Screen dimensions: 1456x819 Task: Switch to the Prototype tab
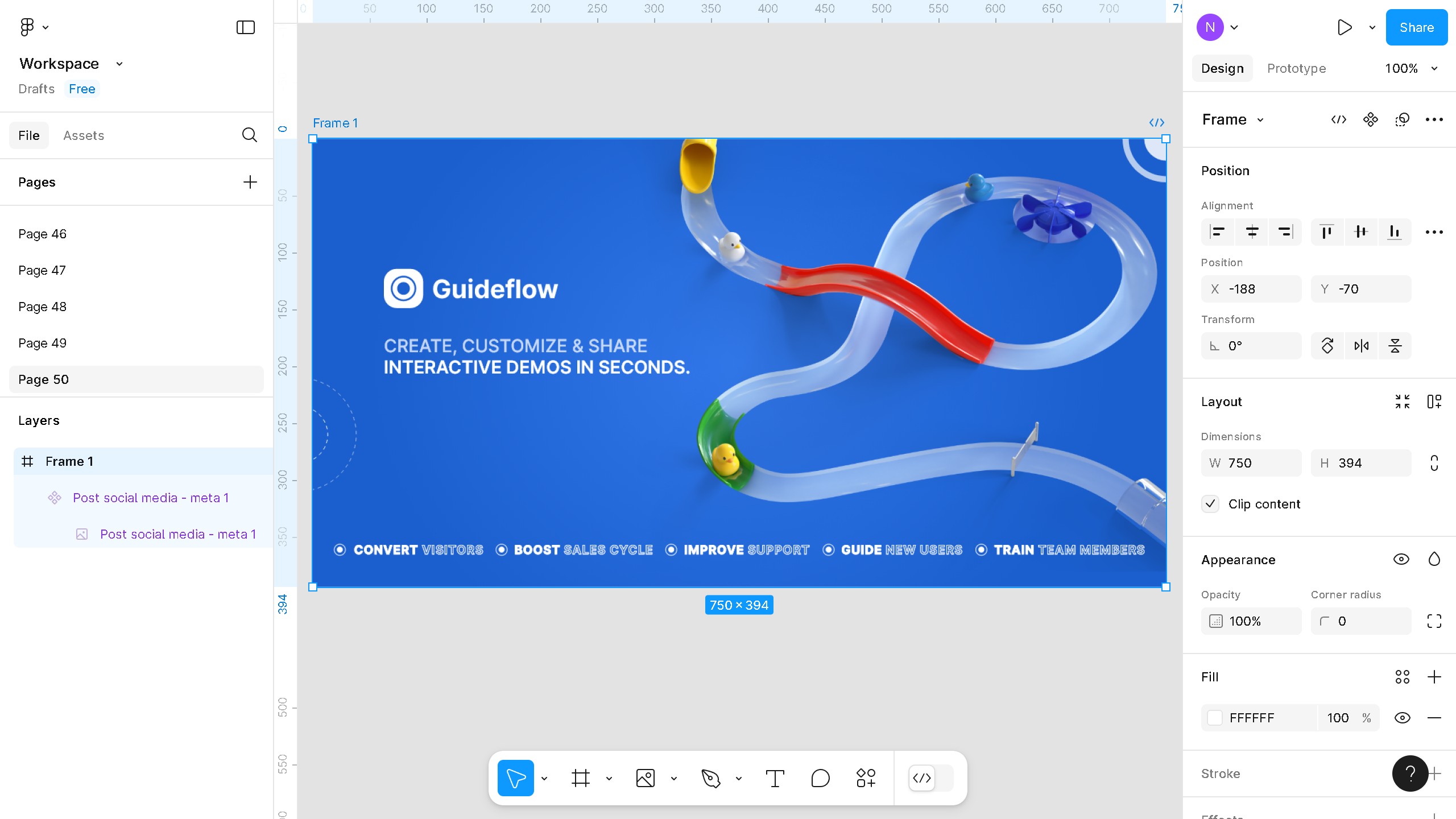[x=1296, y=68]
